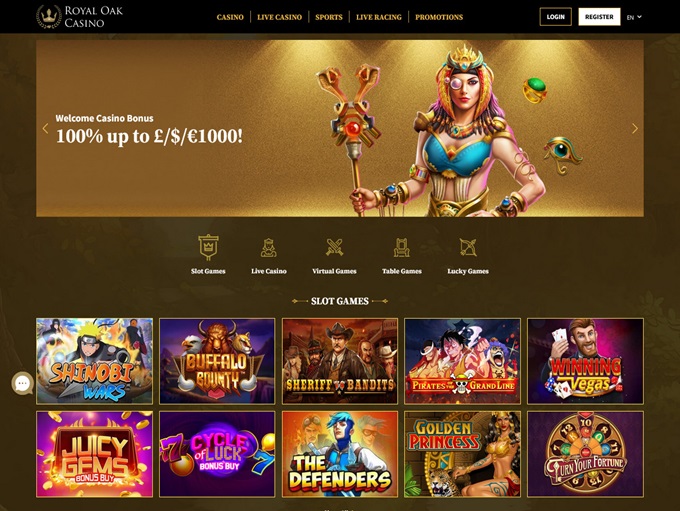Screen dimensions: 680x511
Task: Choose the Live Casino dealer icon
Action: click(268, 248)
